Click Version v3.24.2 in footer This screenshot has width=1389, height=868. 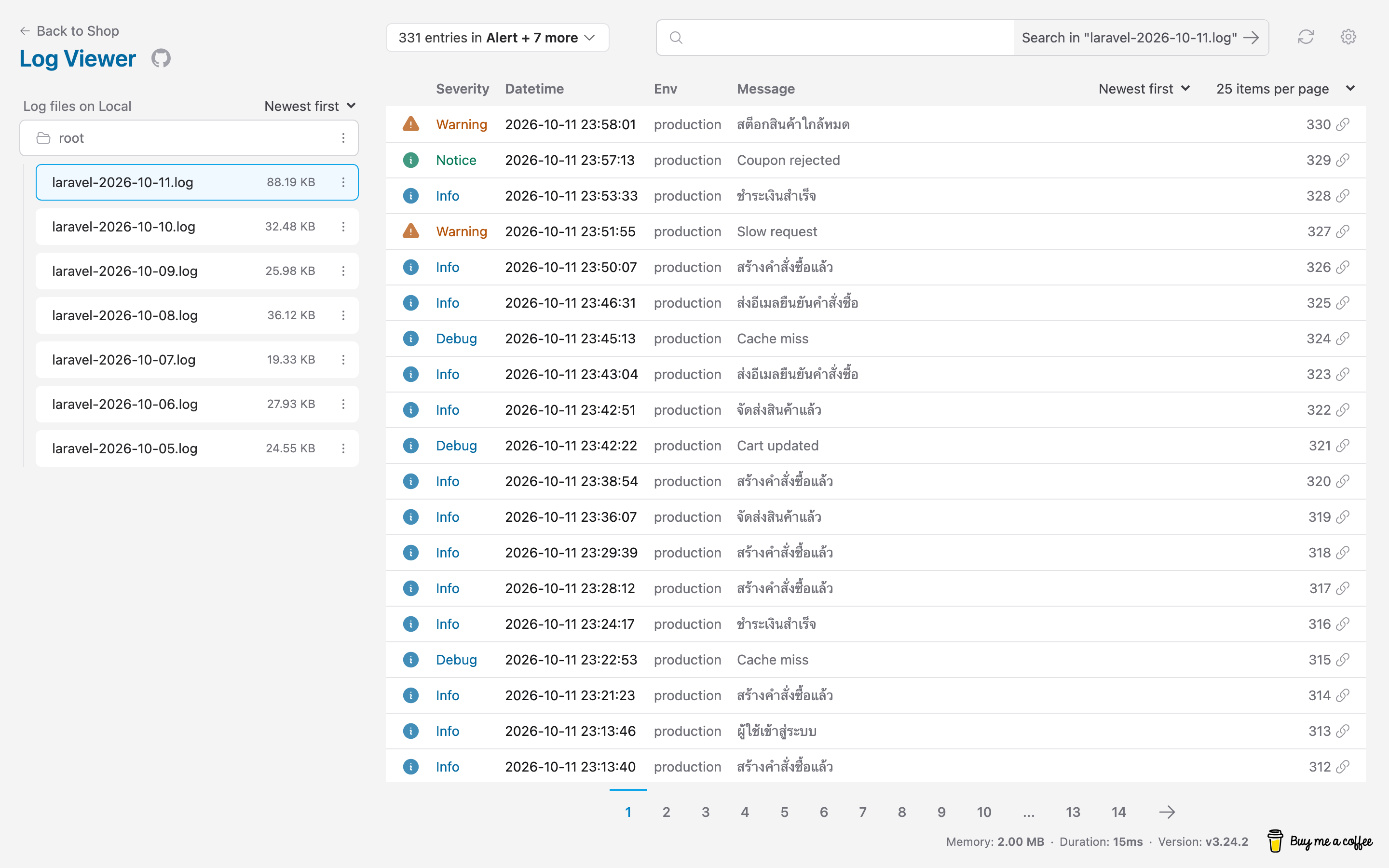(x=1202, y=841)
